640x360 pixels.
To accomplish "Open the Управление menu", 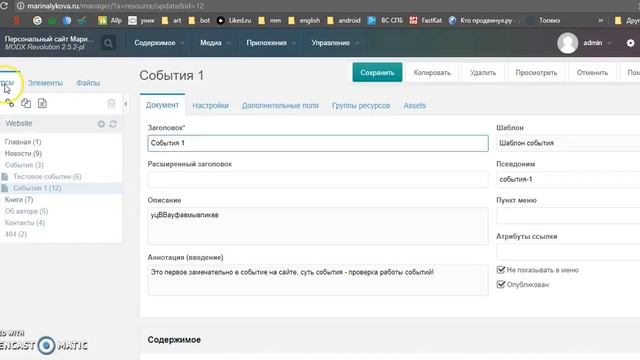I will (x=335, y=43).
